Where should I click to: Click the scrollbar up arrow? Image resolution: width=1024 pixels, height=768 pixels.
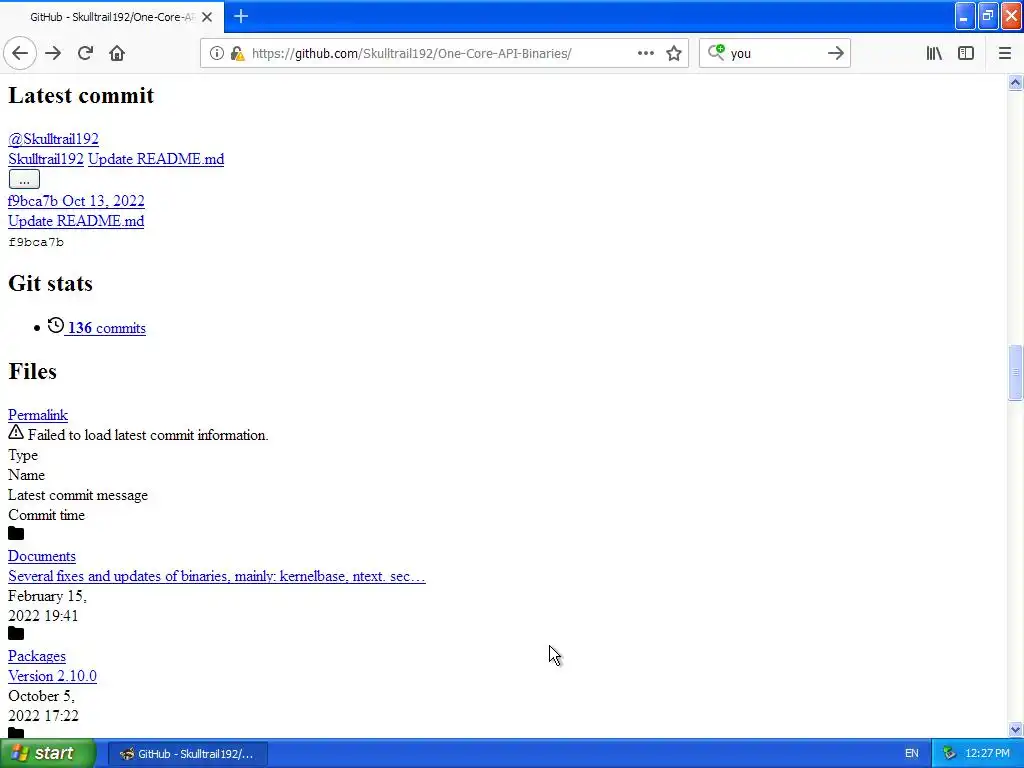pyautogui.click(x=1015, y=82)
